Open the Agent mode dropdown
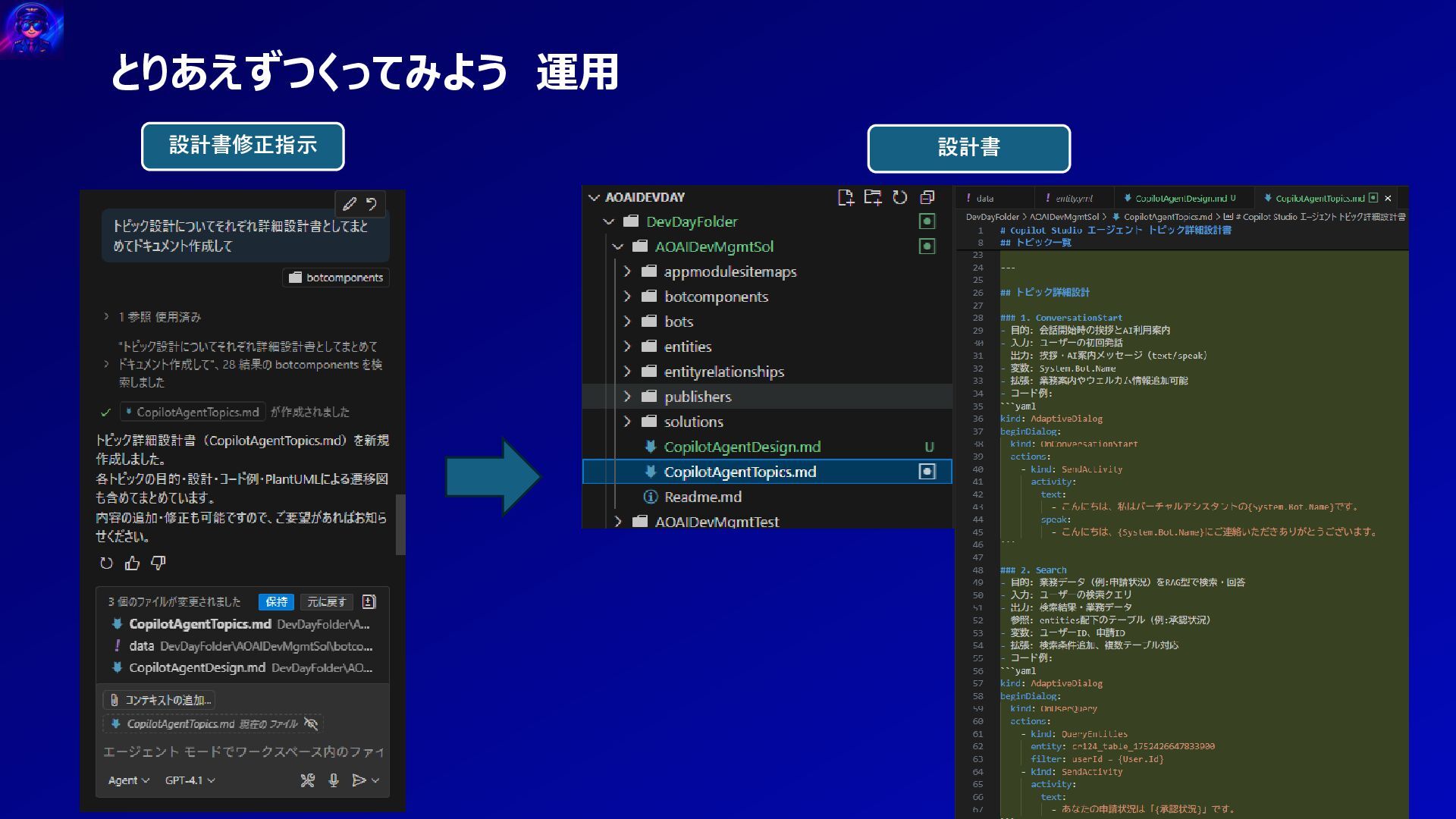1456x819 pixels. click(x=128, y=780)
